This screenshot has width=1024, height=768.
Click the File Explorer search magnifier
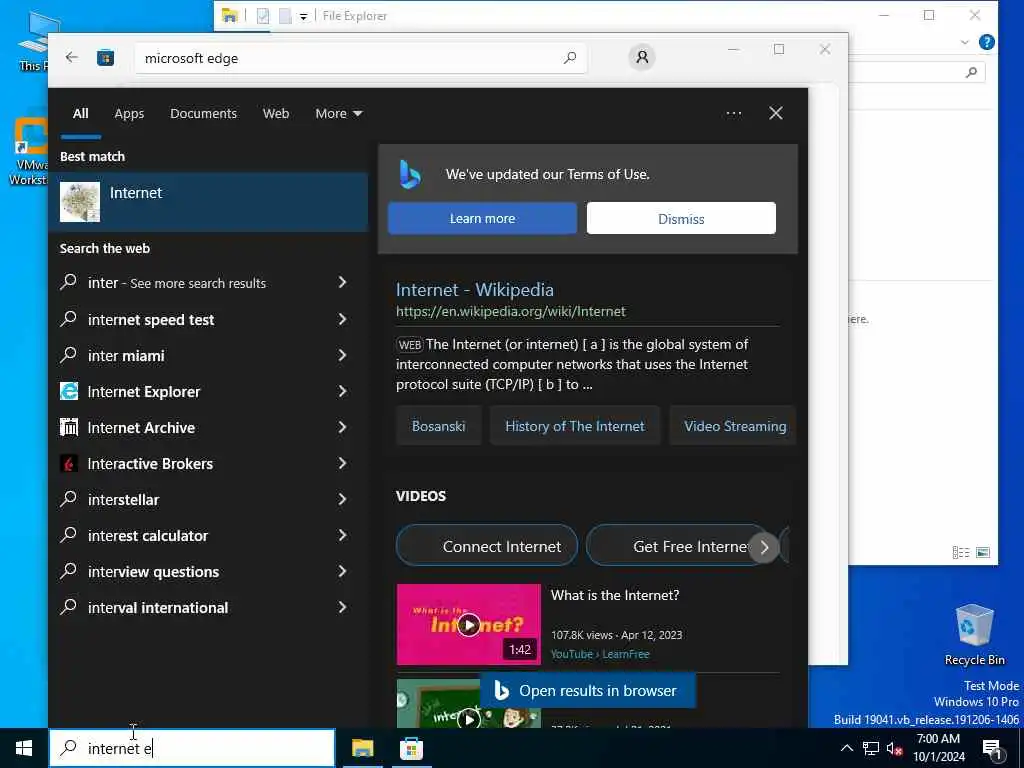(971, 72)
